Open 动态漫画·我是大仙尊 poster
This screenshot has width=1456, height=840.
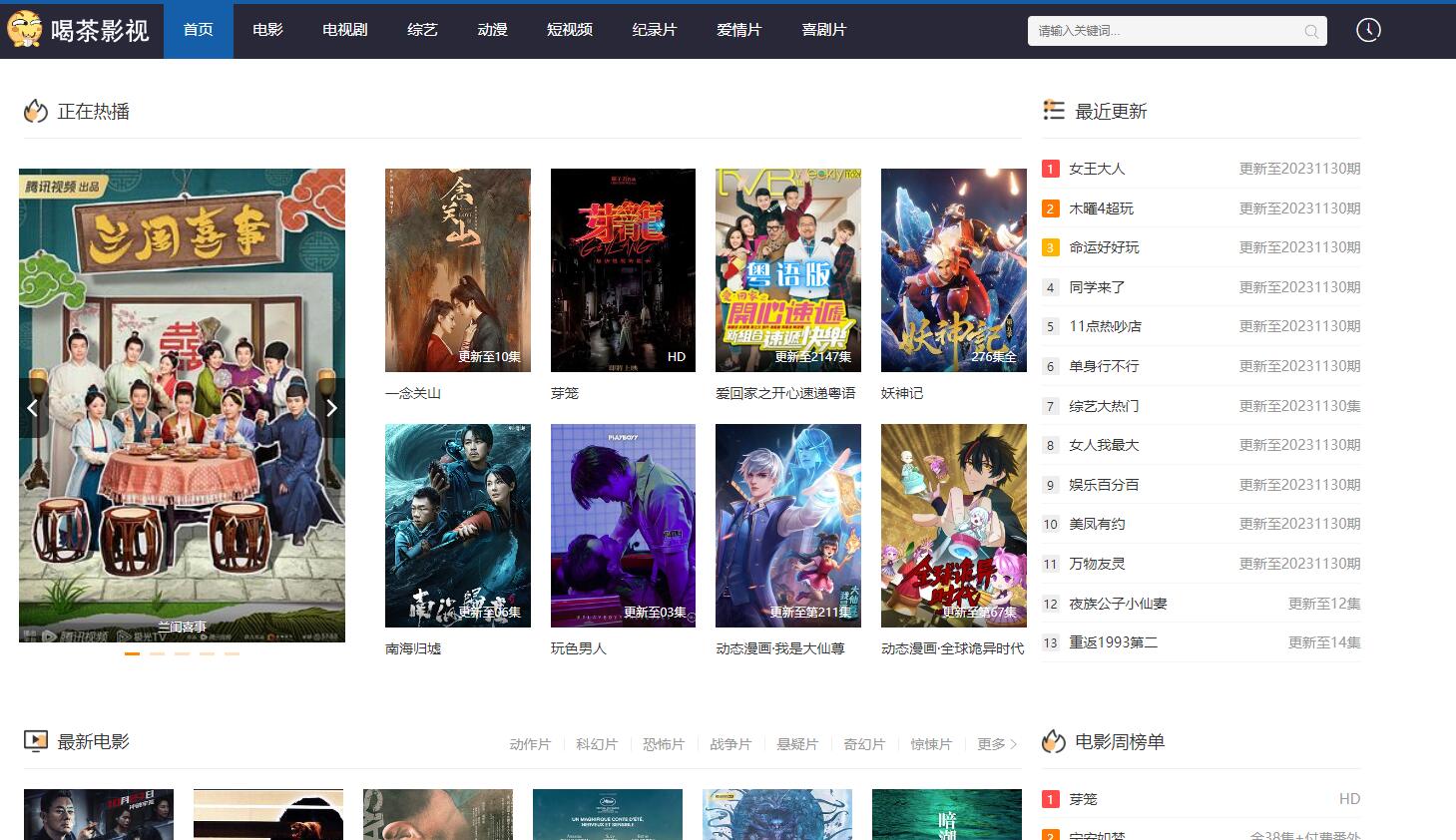point(788,526)
